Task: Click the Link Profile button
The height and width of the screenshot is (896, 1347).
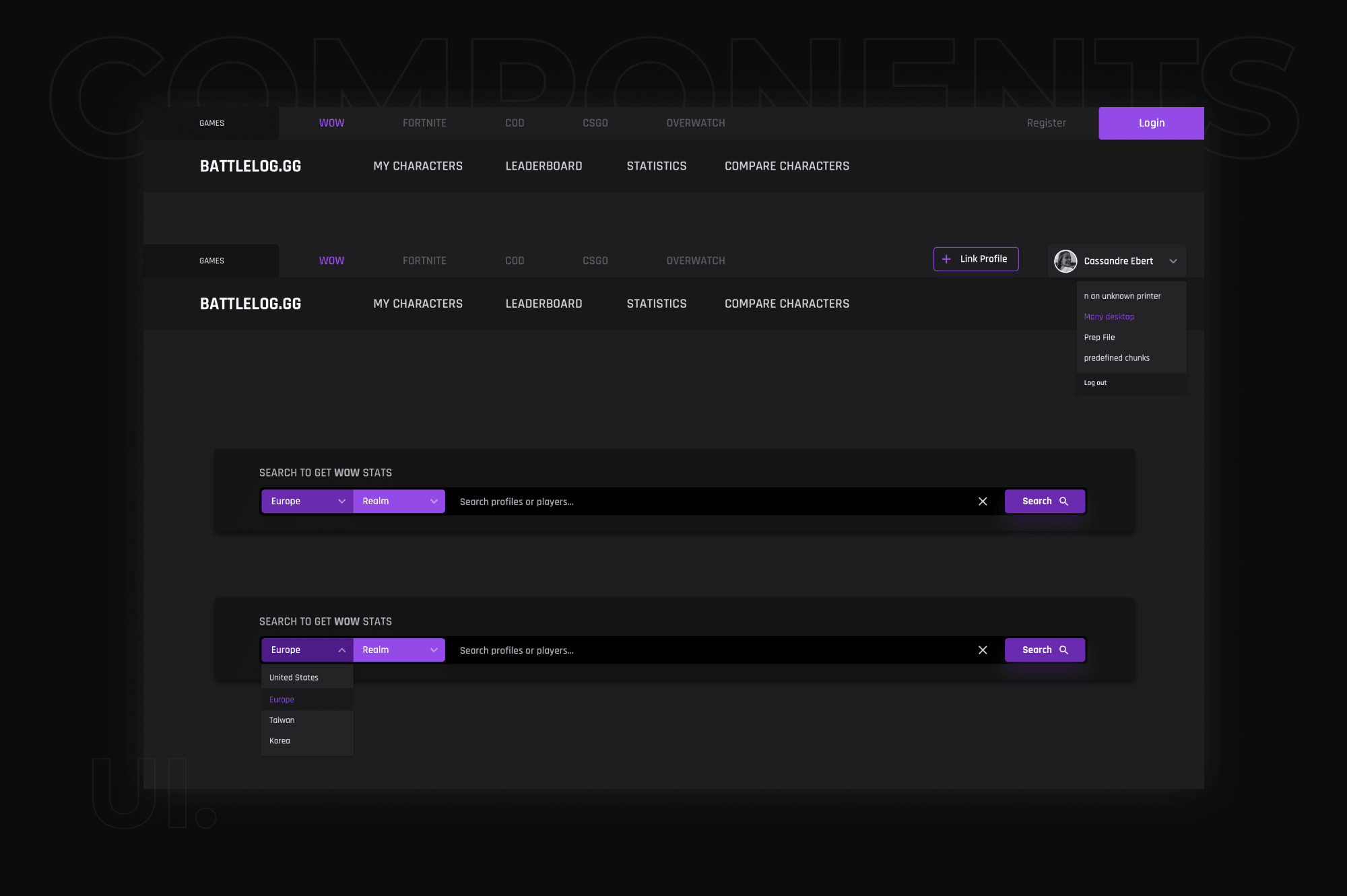Action: (x=976, y=259)
